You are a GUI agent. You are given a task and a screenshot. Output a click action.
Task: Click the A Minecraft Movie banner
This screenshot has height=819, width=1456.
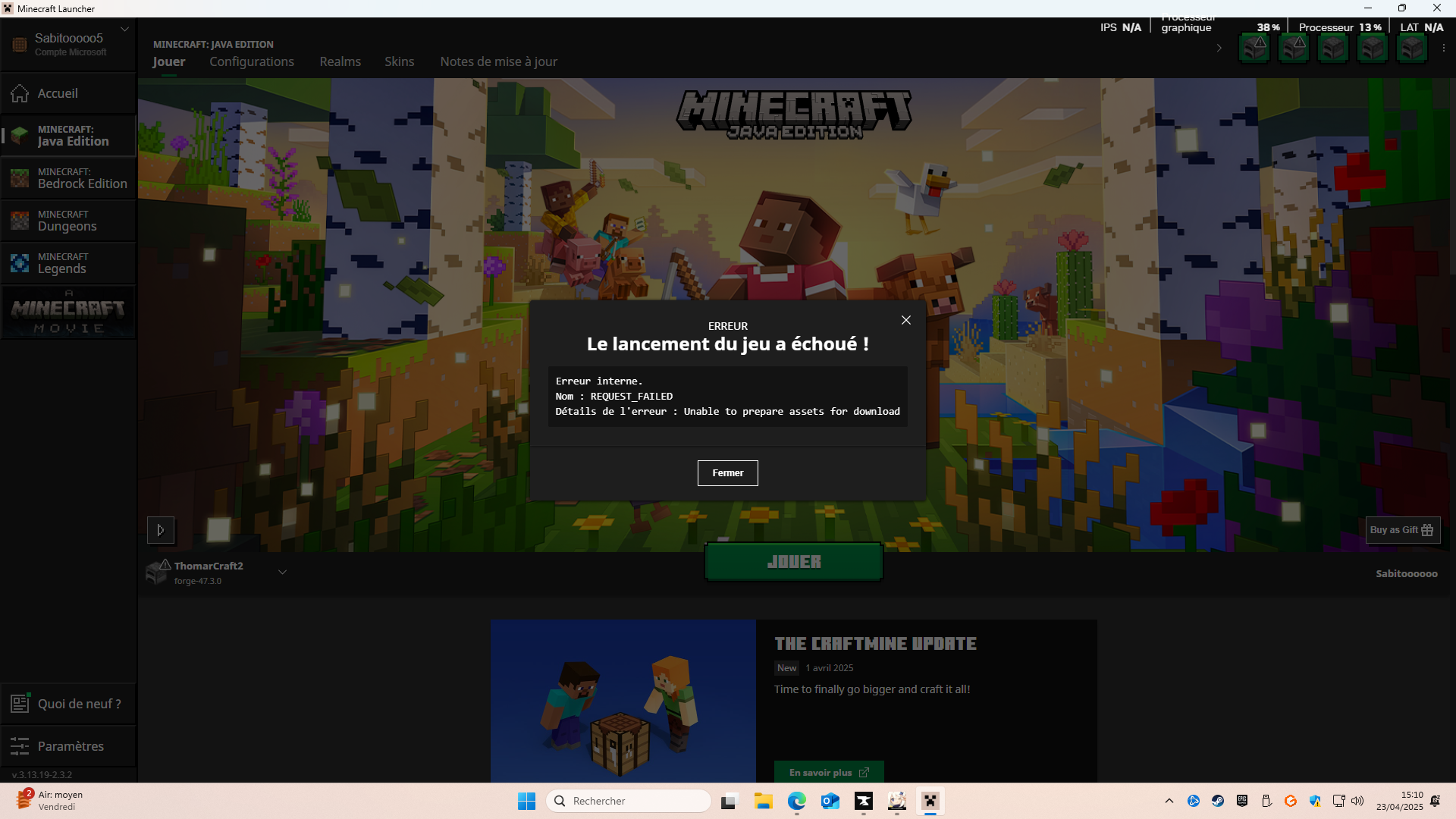(68, 312)
